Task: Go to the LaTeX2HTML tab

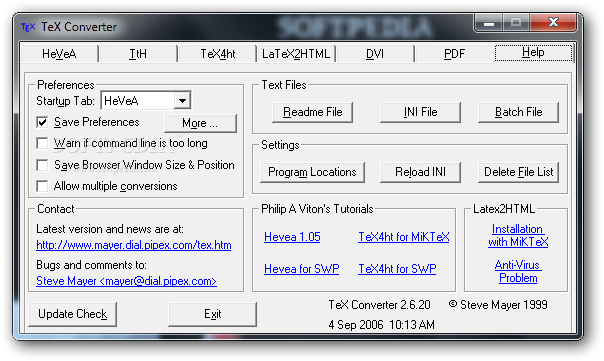Action: point(296,54)
